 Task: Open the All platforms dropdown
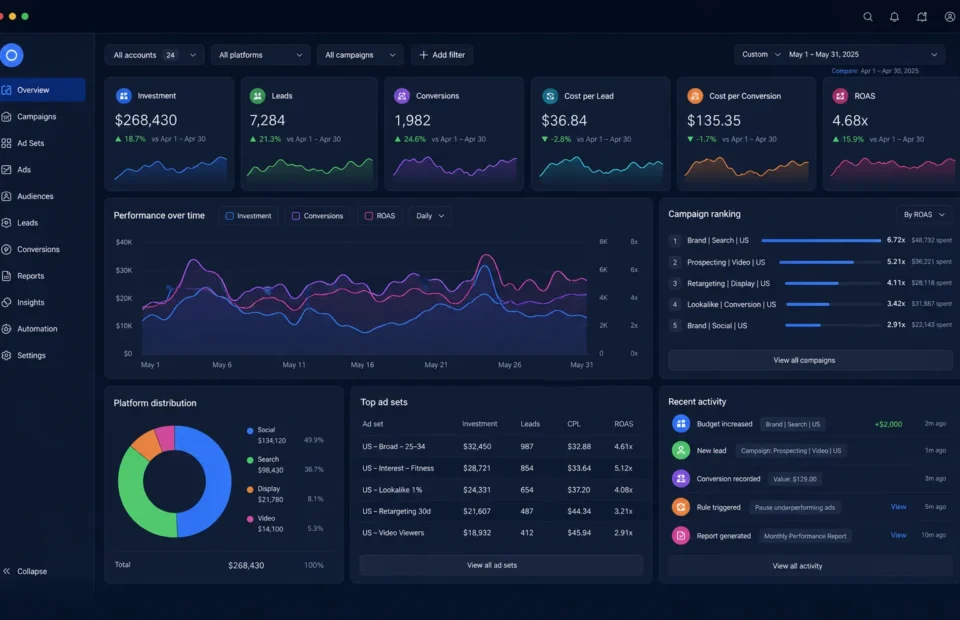[x=260, y=55]
